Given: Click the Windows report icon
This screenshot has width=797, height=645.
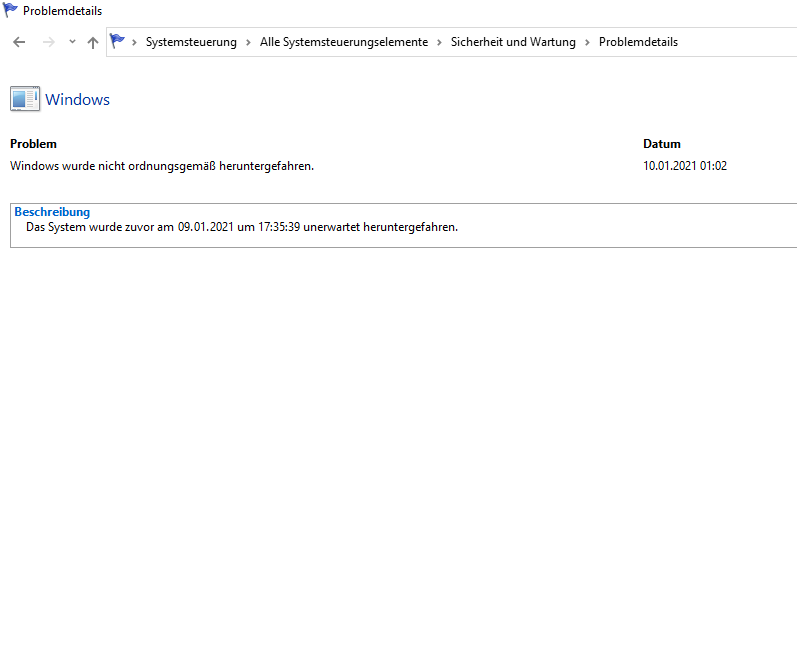Looking at the screenshot, I should point(25,99).
